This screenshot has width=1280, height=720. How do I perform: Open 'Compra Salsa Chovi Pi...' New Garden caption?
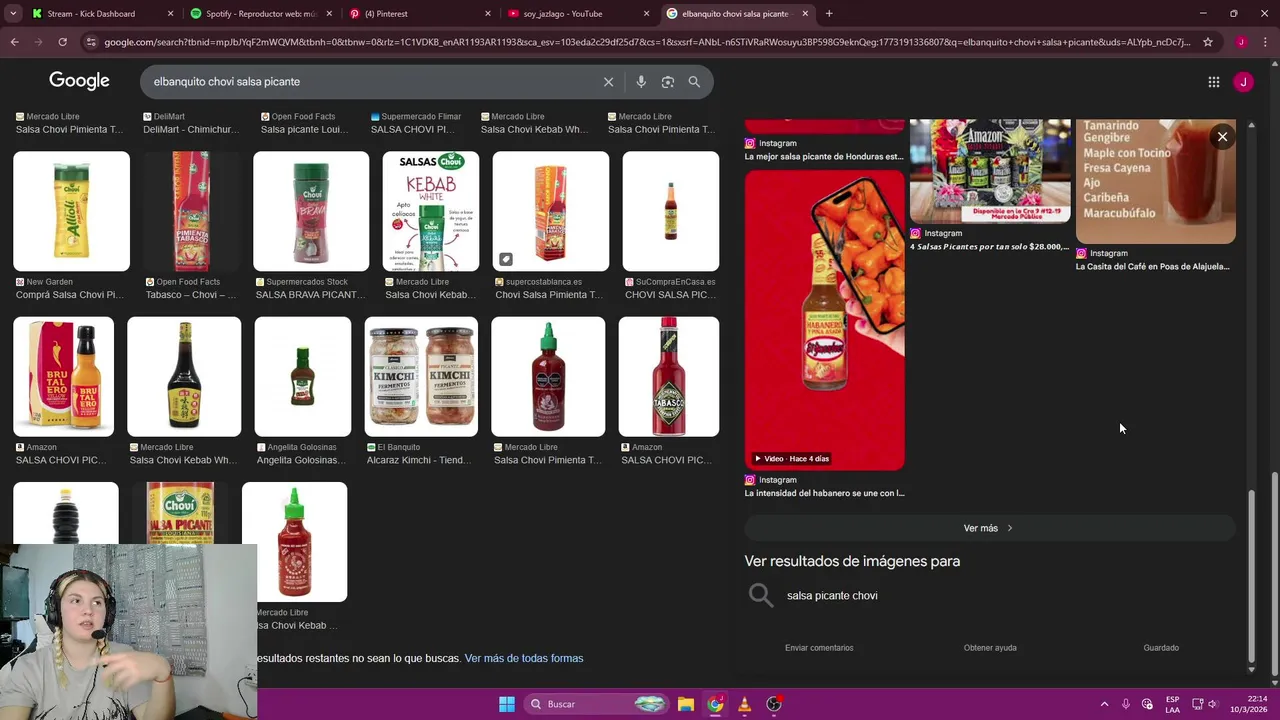tap(70, 295)
